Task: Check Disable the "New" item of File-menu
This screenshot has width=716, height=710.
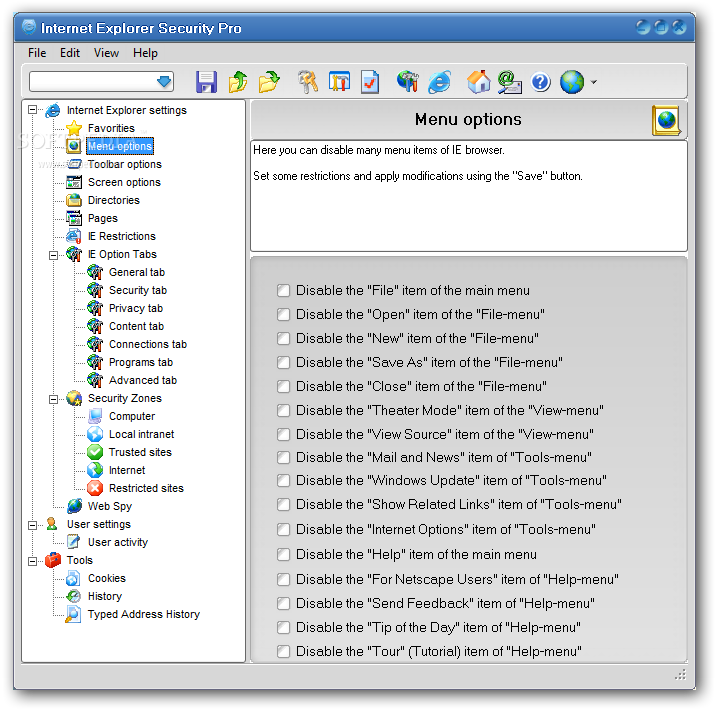Action: click(284, 338)
